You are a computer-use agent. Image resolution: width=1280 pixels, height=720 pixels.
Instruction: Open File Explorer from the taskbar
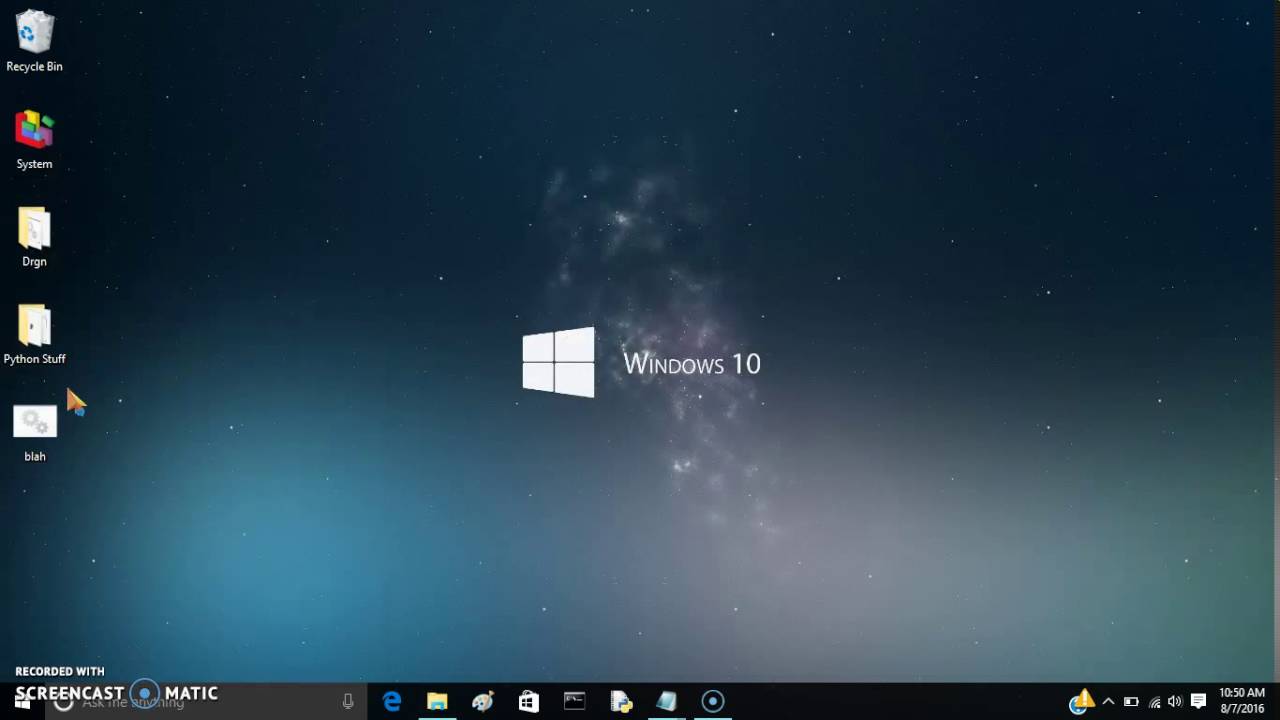pyautogui.click(x=437, y=702)
